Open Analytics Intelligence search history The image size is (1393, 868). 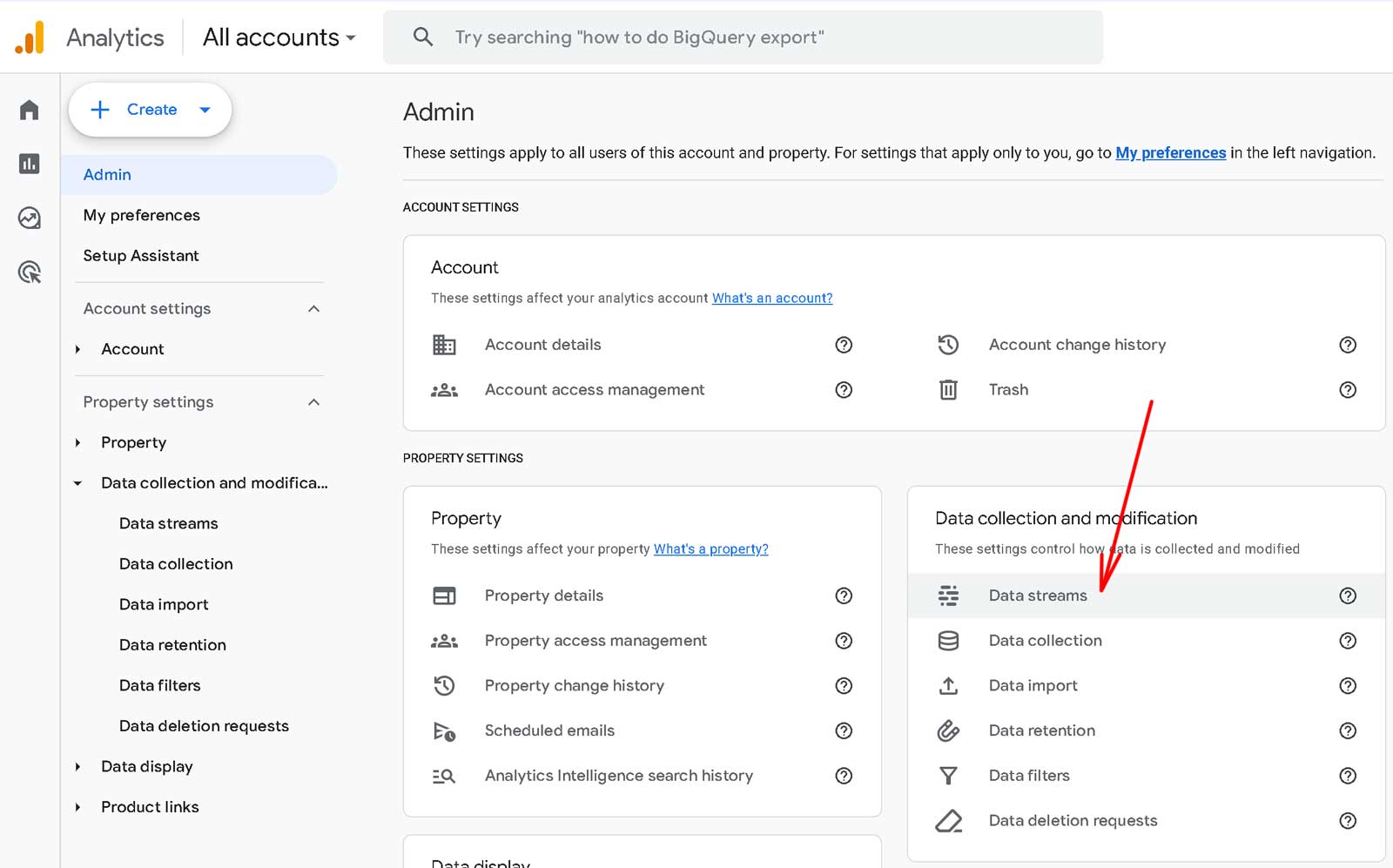pyautogui.click(x=619, y=776)
